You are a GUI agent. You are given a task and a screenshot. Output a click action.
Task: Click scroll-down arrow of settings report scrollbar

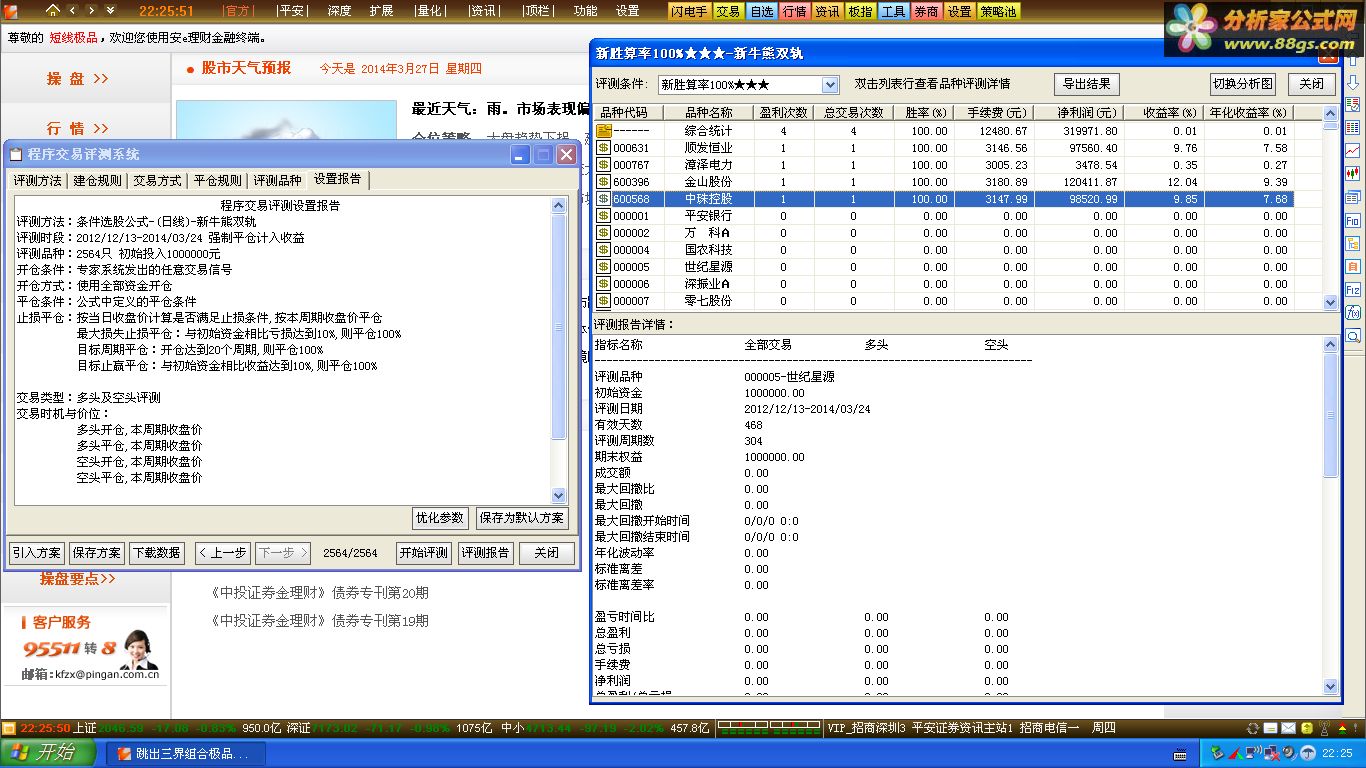559,496
